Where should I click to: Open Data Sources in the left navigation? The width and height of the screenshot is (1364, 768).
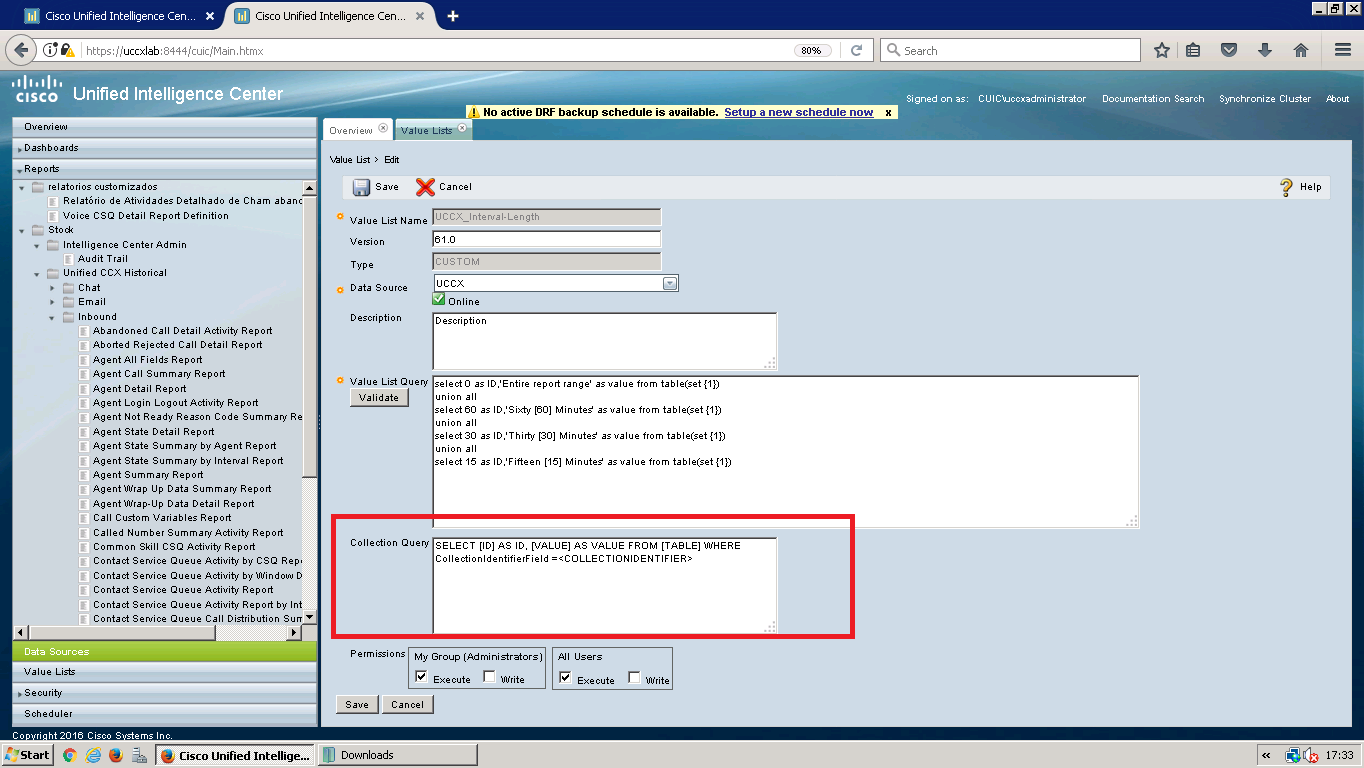(165, 651)
